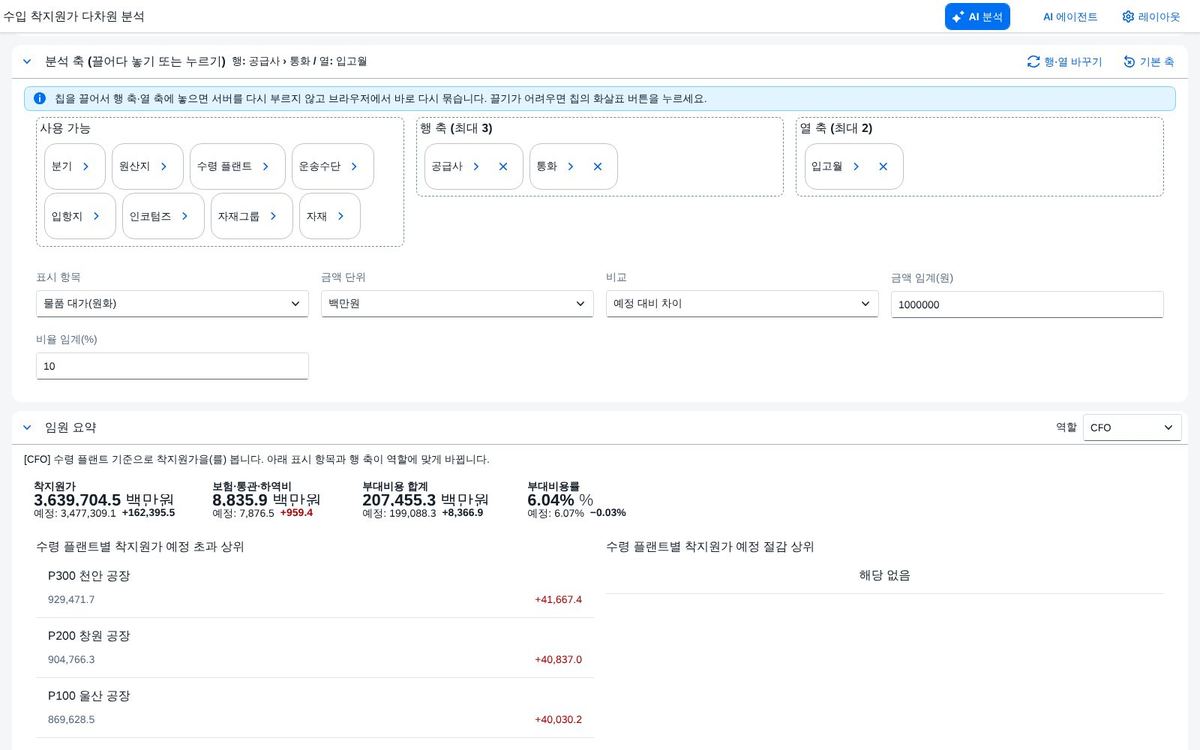
Task: Click the +40,837.0 variance value
Action: pos(558,660)
